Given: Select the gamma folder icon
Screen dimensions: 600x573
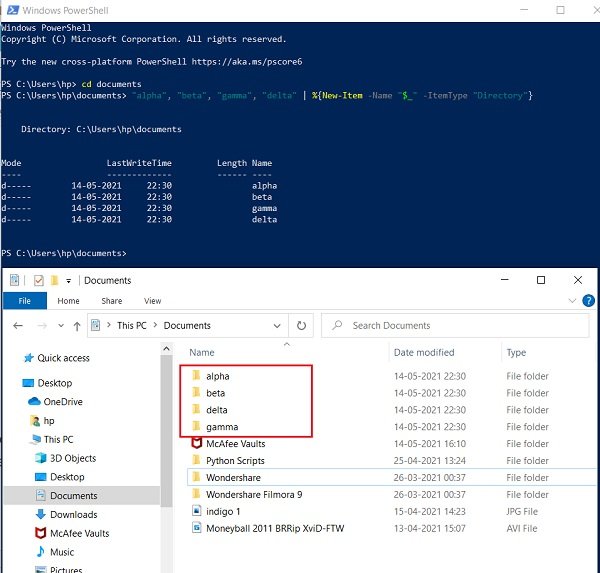Looking at the screenshot, I should (196, 426).
